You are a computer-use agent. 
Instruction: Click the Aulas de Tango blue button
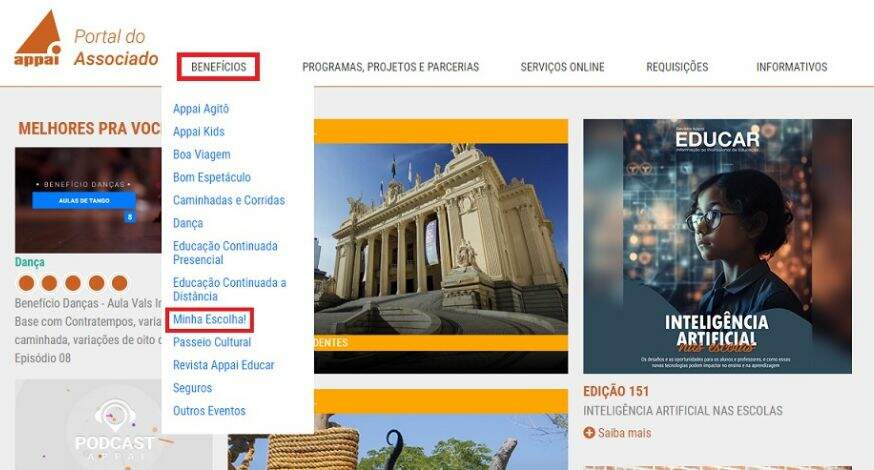pyautogui.click(x=84, y=200)
